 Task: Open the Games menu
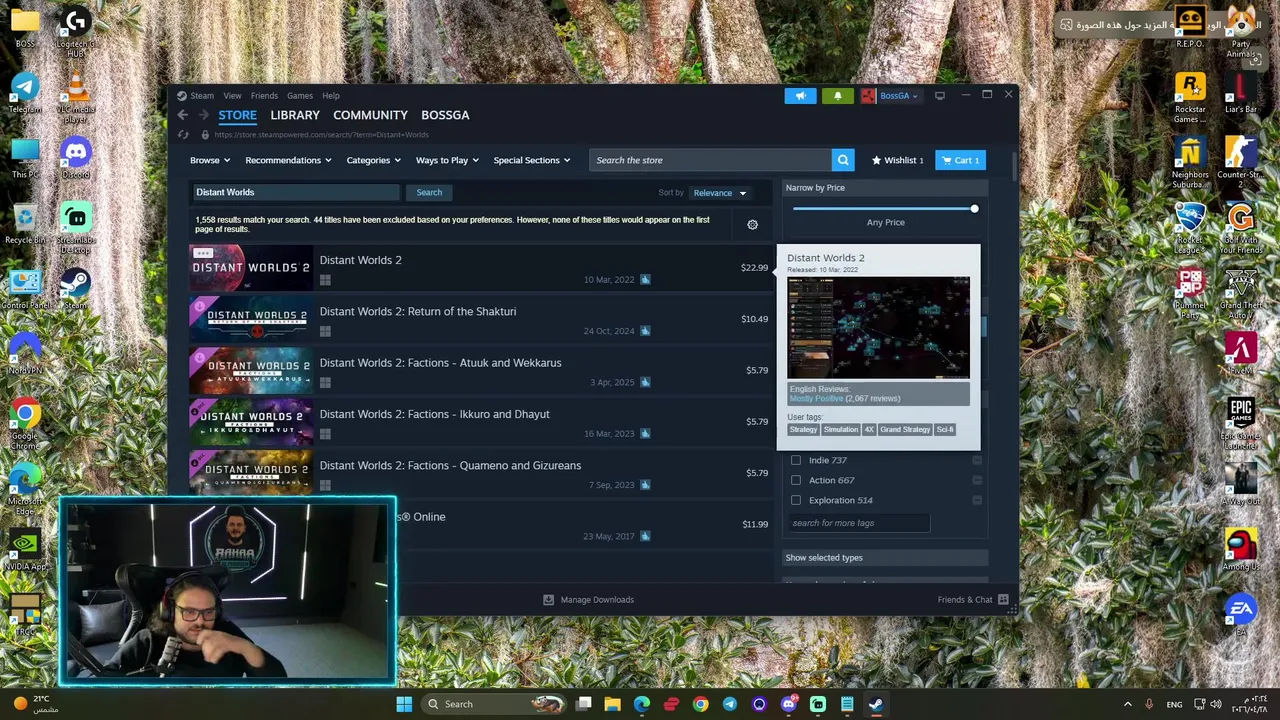[300, 96]
